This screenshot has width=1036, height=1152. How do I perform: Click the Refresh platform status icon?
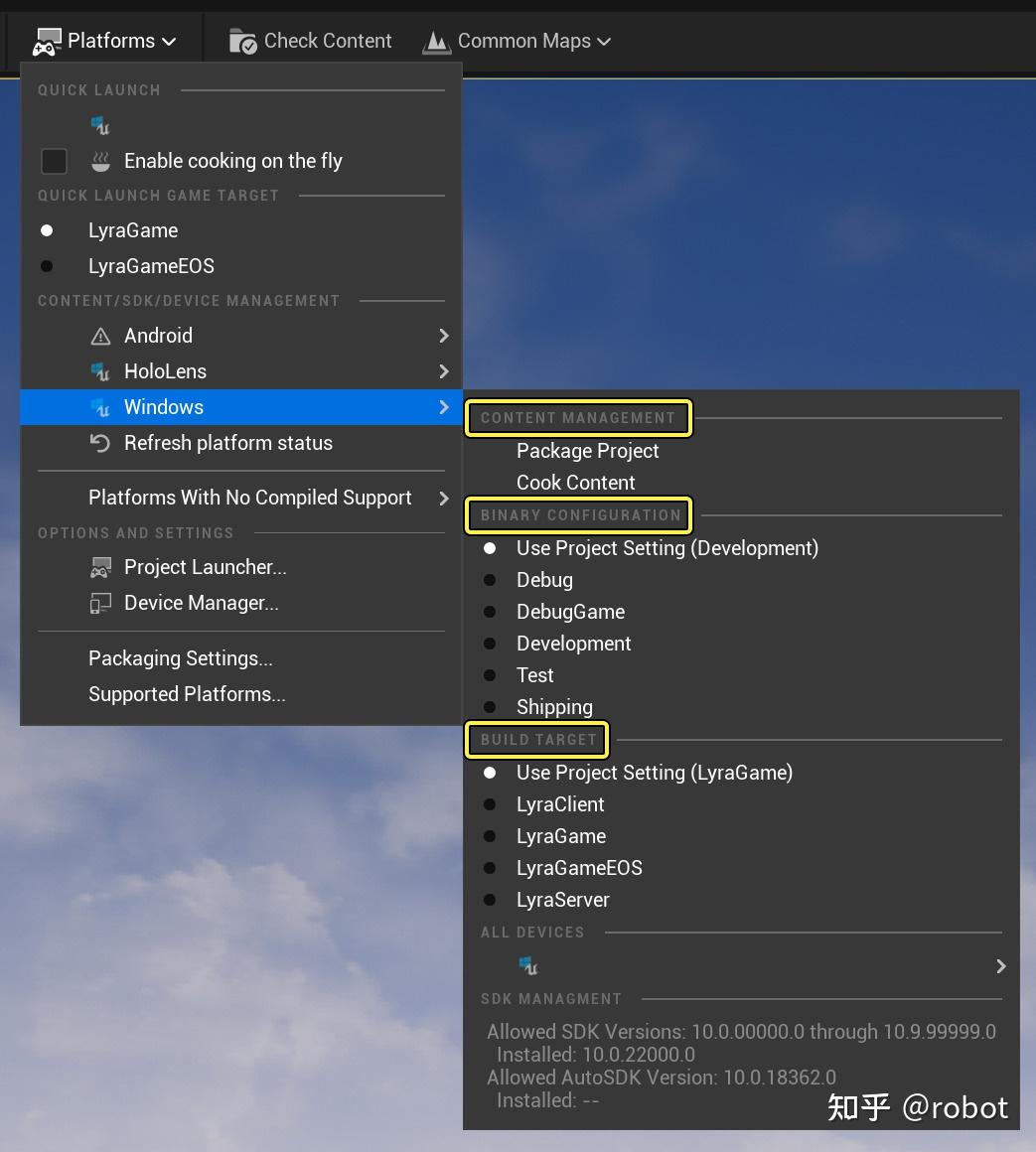(x=100, y=443)
